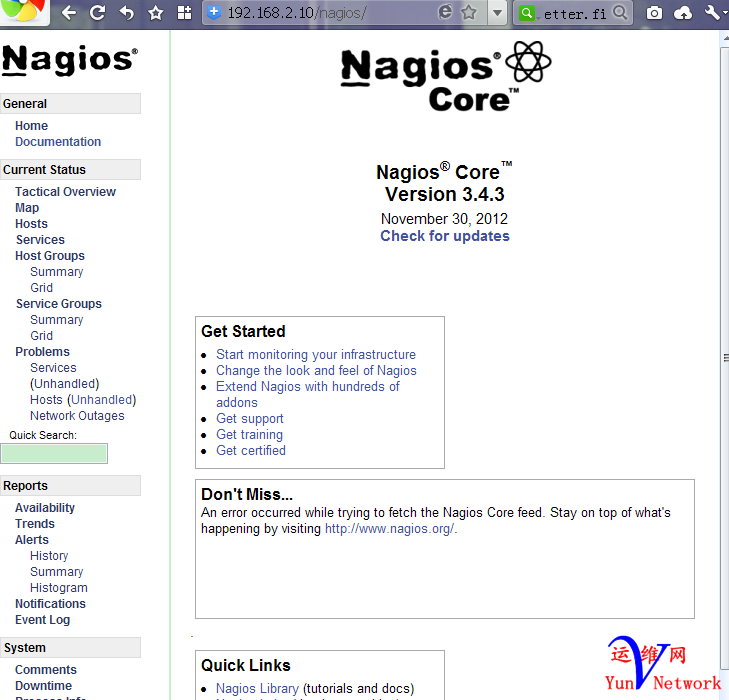Image resolution: width=729 pixels, height=700 pixels.
Task: Click (Unhandled) next to Hosts
Action: pos(101,400)
